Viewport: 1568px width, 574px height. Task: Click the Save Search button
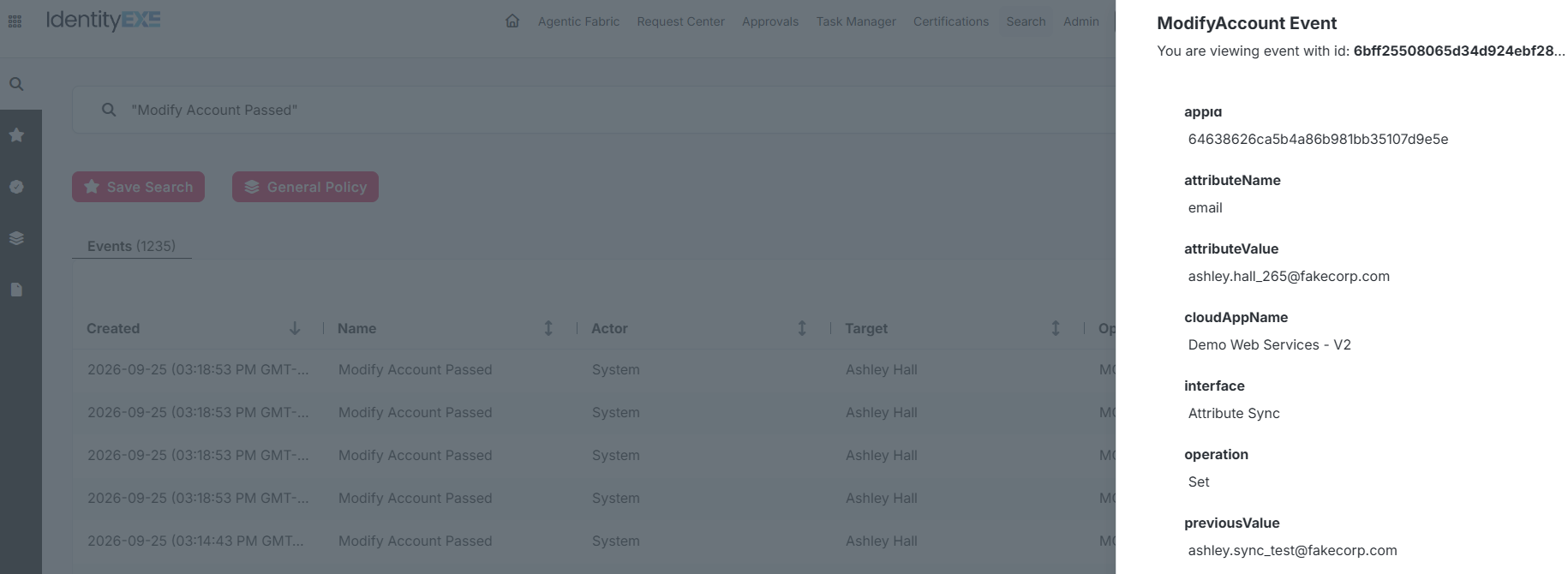pos(138,187)
